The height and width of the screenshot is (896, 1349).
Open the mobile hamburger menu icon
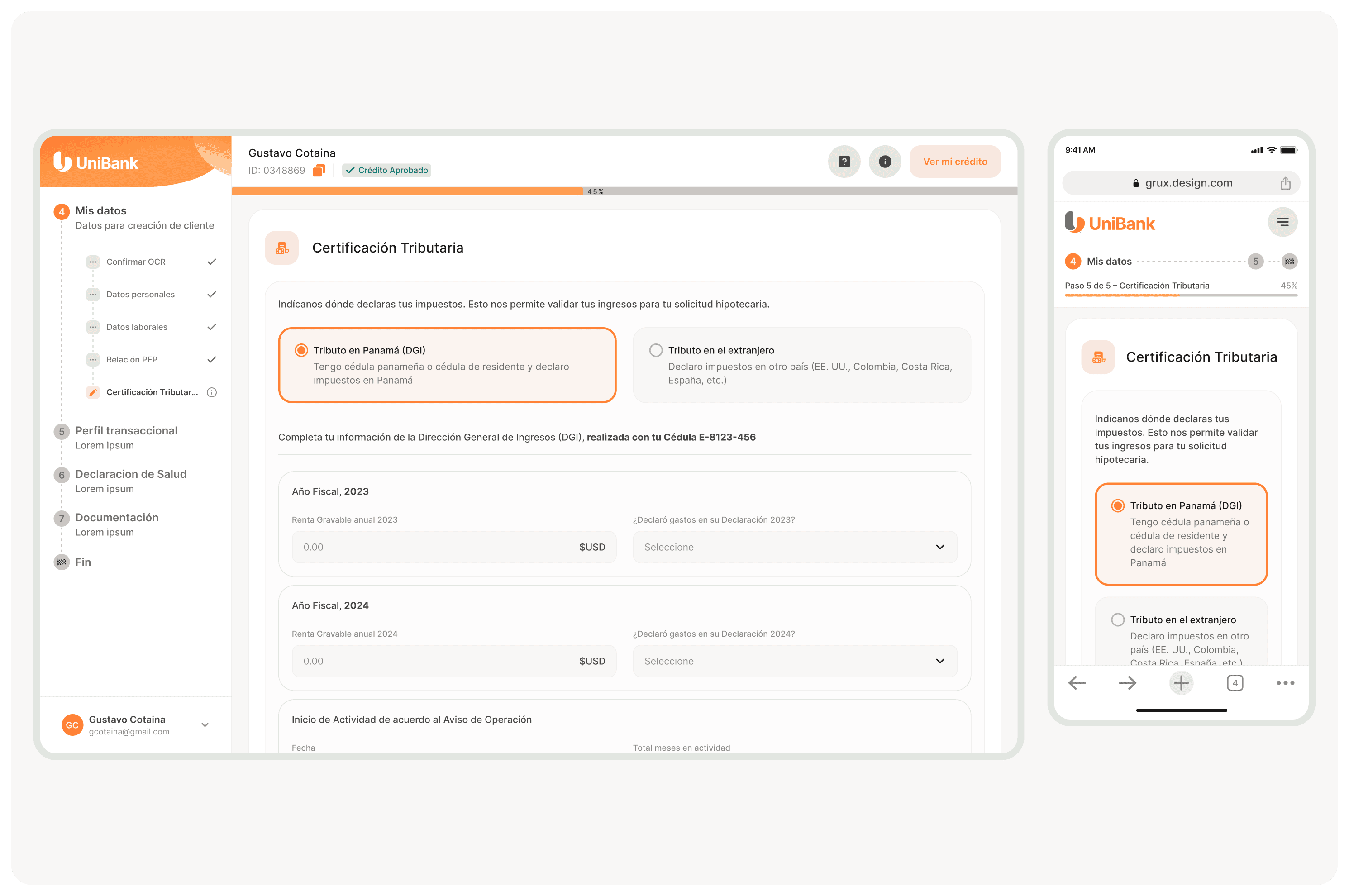(x=1282, y=222)
